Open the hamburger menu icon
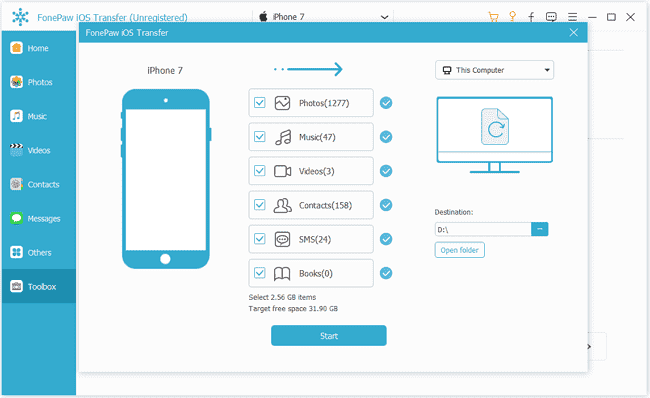Image resolution: width=650 pixels, height=398 pixels. click(x=572, y=17)
